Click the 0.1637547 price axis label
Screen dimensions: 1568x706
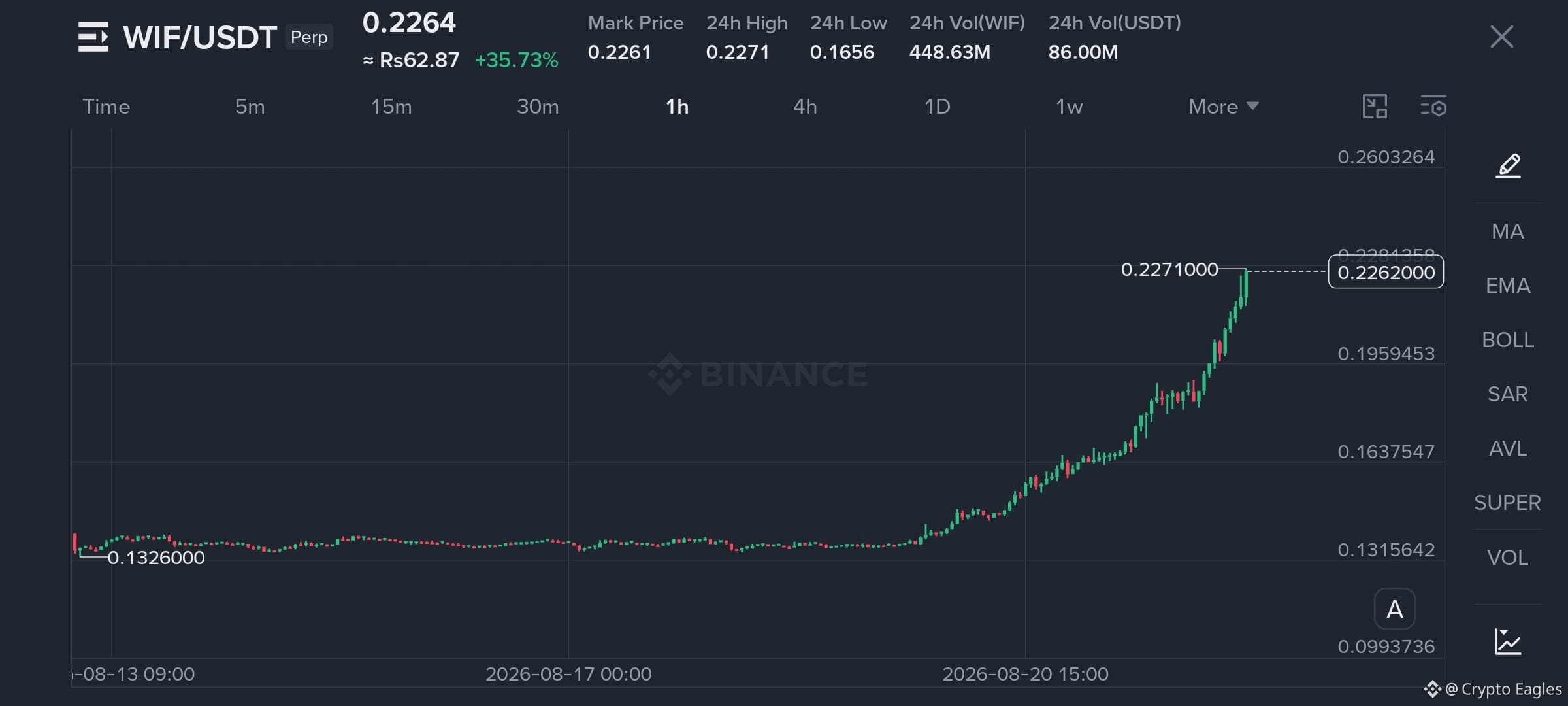[1386, 452]
